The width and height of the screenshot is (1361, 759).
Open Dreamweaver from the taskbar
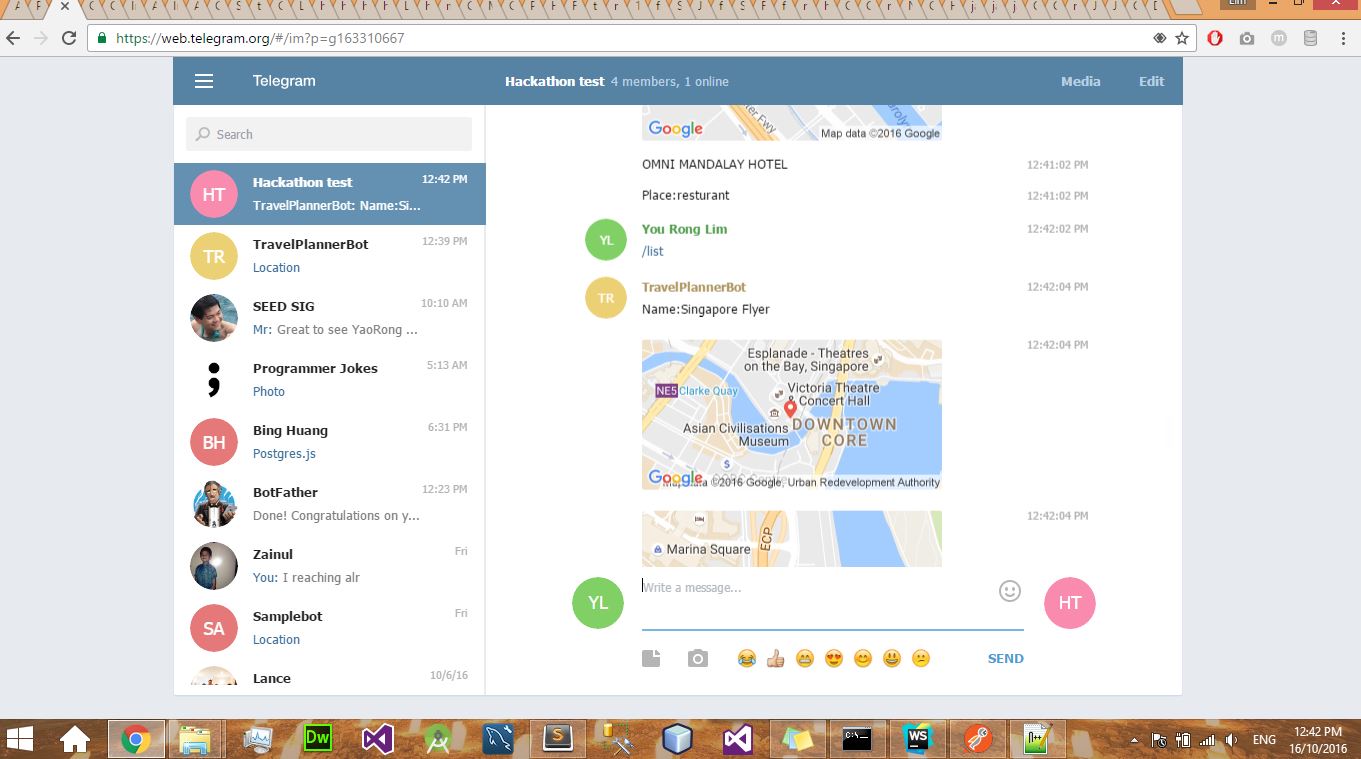click(x=317, y=739)
